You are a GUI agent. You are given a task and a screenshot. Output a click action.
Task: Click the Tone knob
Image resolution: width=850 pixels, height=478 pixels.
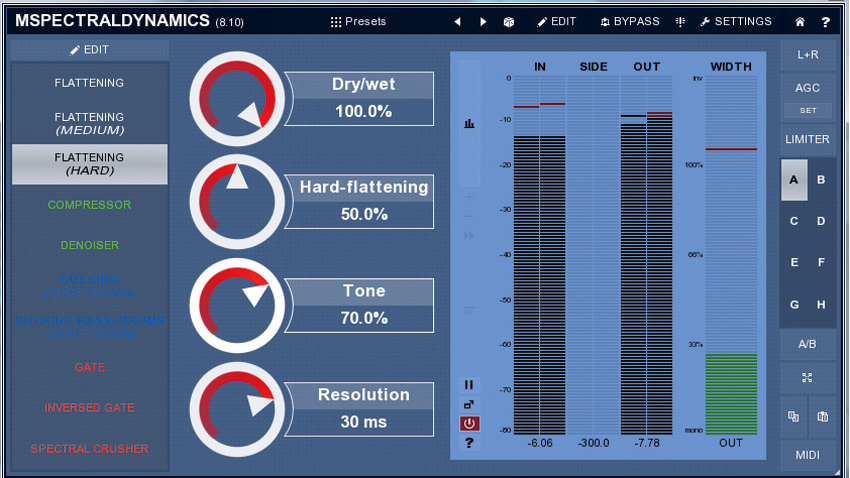(237, 305)
